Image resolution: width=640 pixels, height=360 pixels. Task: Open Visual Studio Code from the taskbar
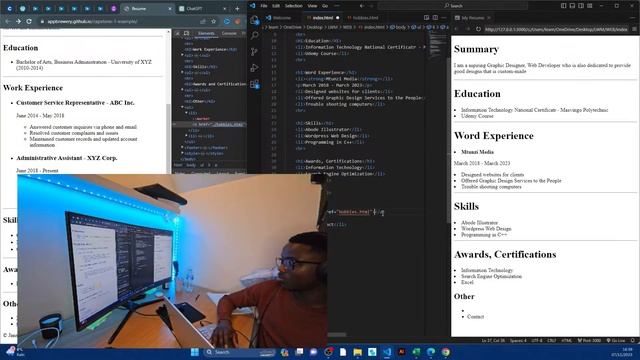pos(387,352)
